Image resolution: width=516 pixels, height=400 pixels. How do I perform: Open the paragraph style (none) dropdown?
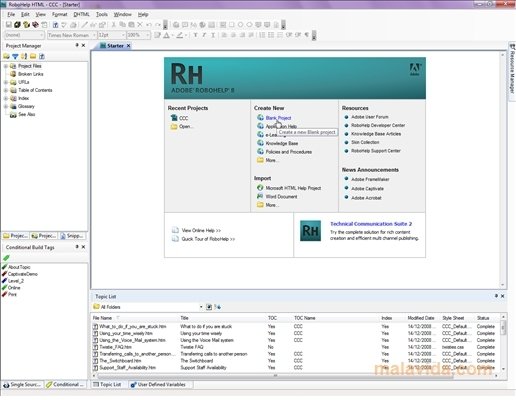42,35
